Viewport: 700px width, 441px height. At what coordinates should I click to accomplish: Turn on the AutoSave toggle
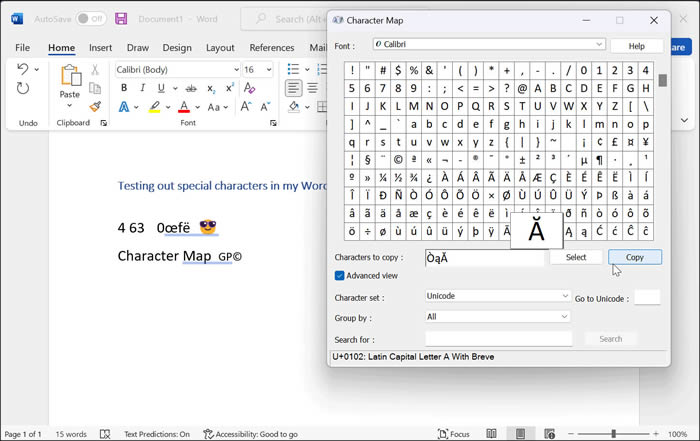click(x=90, y=19)
